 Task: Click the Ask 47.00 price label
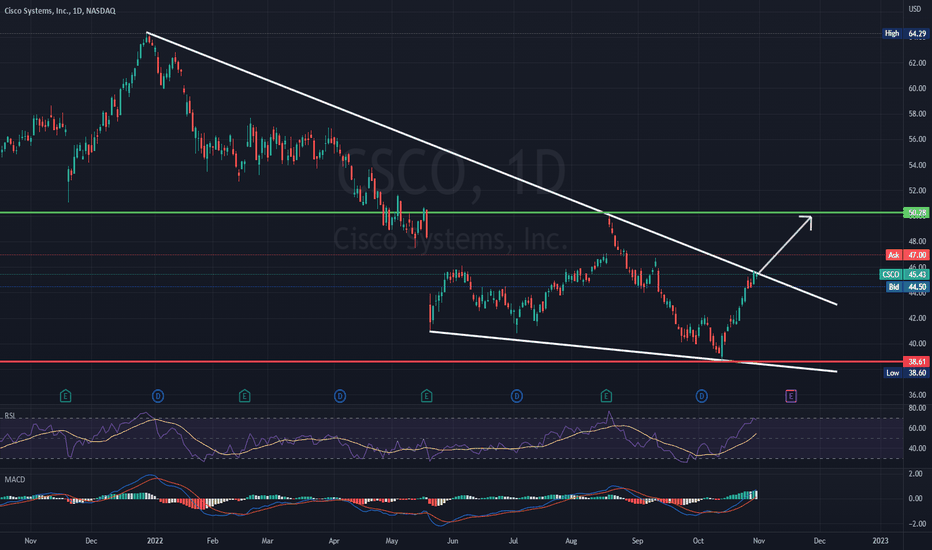click(908, 254)
